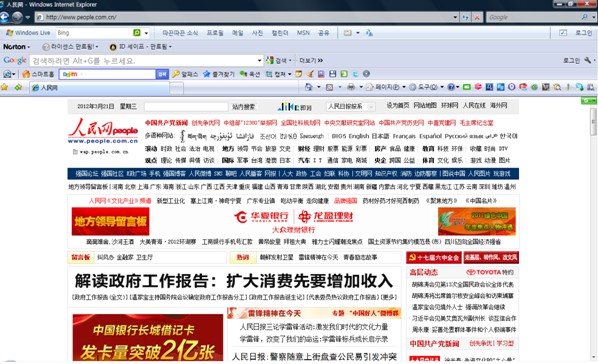Click the broom cleanup icon in toolbar

[x=310, y=74]
